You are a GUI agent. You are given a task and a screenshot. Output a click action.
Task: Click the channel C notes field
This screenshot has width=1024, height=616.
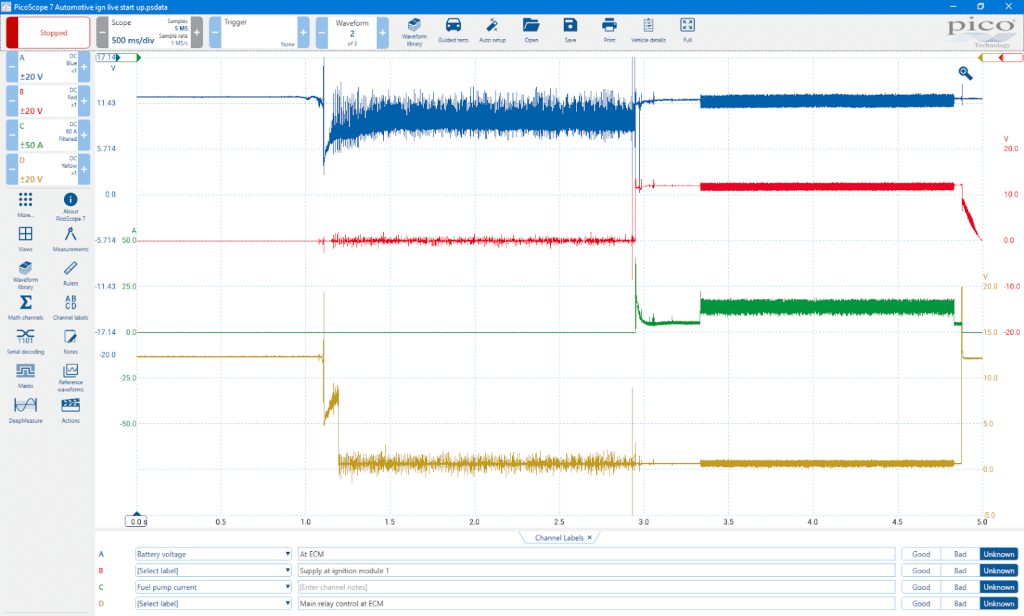point(596,587)
